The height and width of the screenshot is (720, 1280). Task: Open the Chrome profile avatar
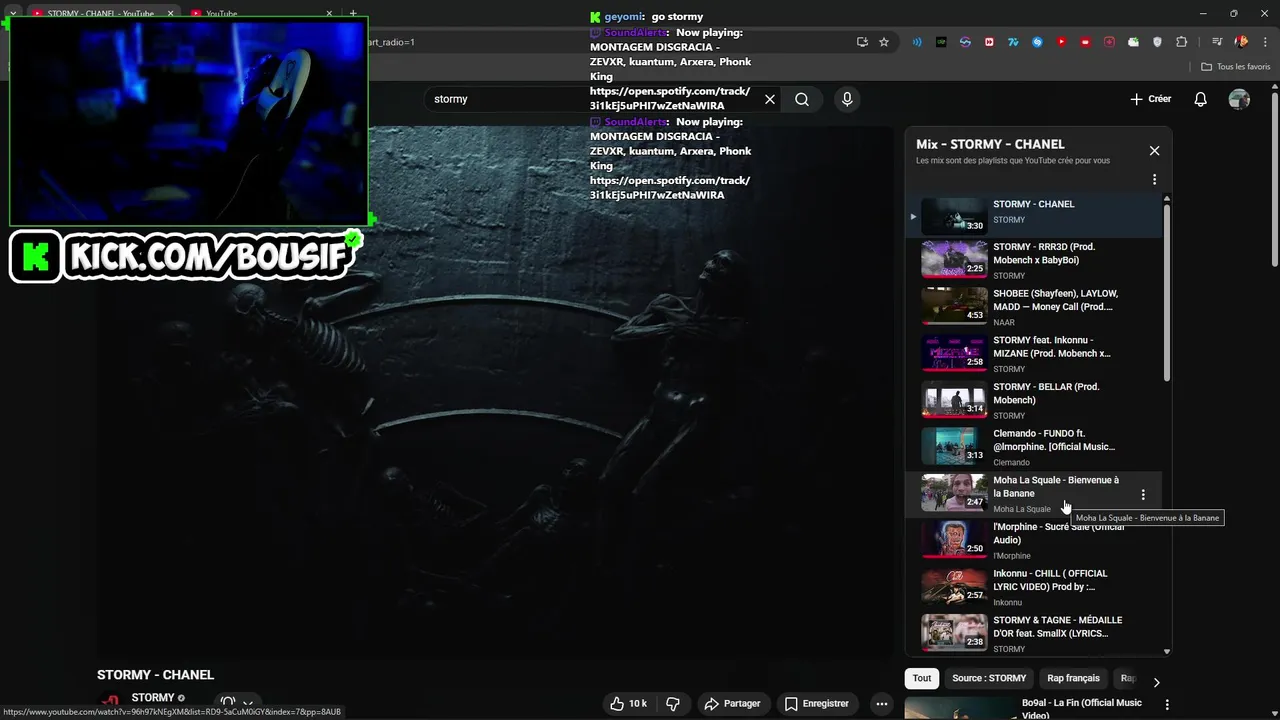pos(1241,42)
